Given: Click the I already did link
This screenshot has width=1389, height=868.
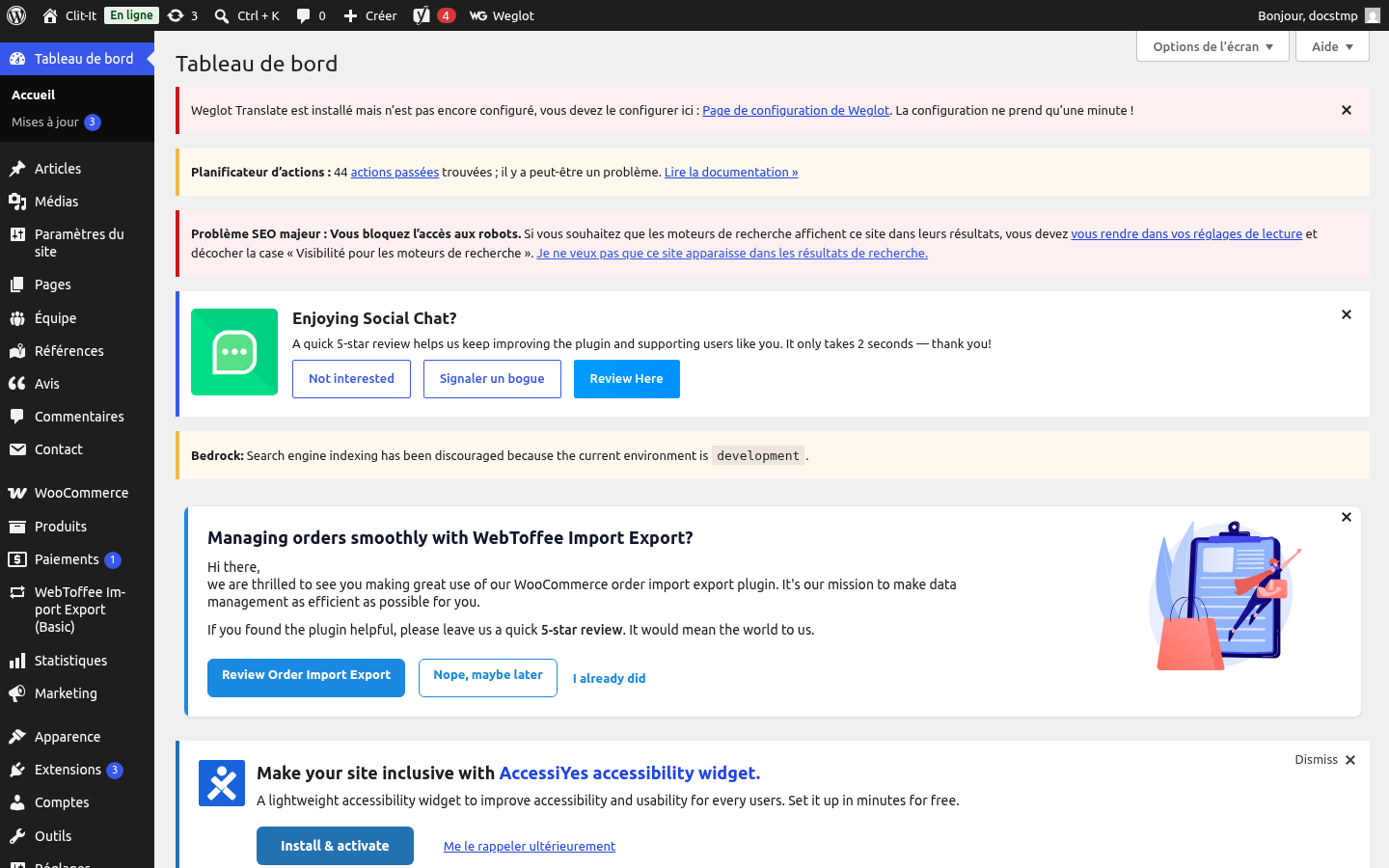Looking at the screenshot, I should (610, 678).
